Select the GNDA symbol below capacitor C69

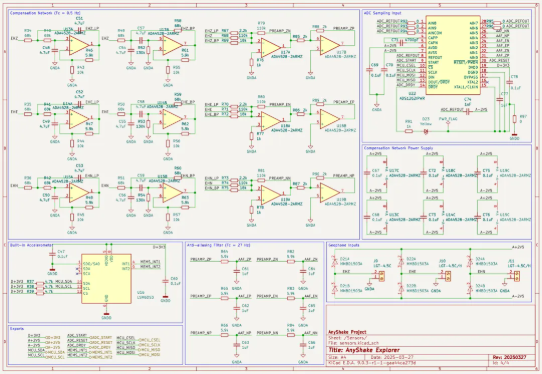pos(377,107)
